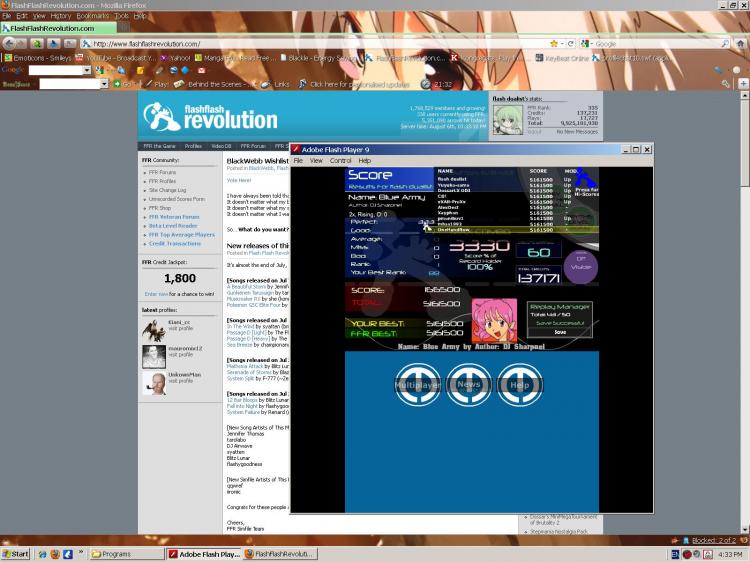The image size is (750, 562).
Task: Open the KeyBeat Online bookmark
Action: (562, 58)
